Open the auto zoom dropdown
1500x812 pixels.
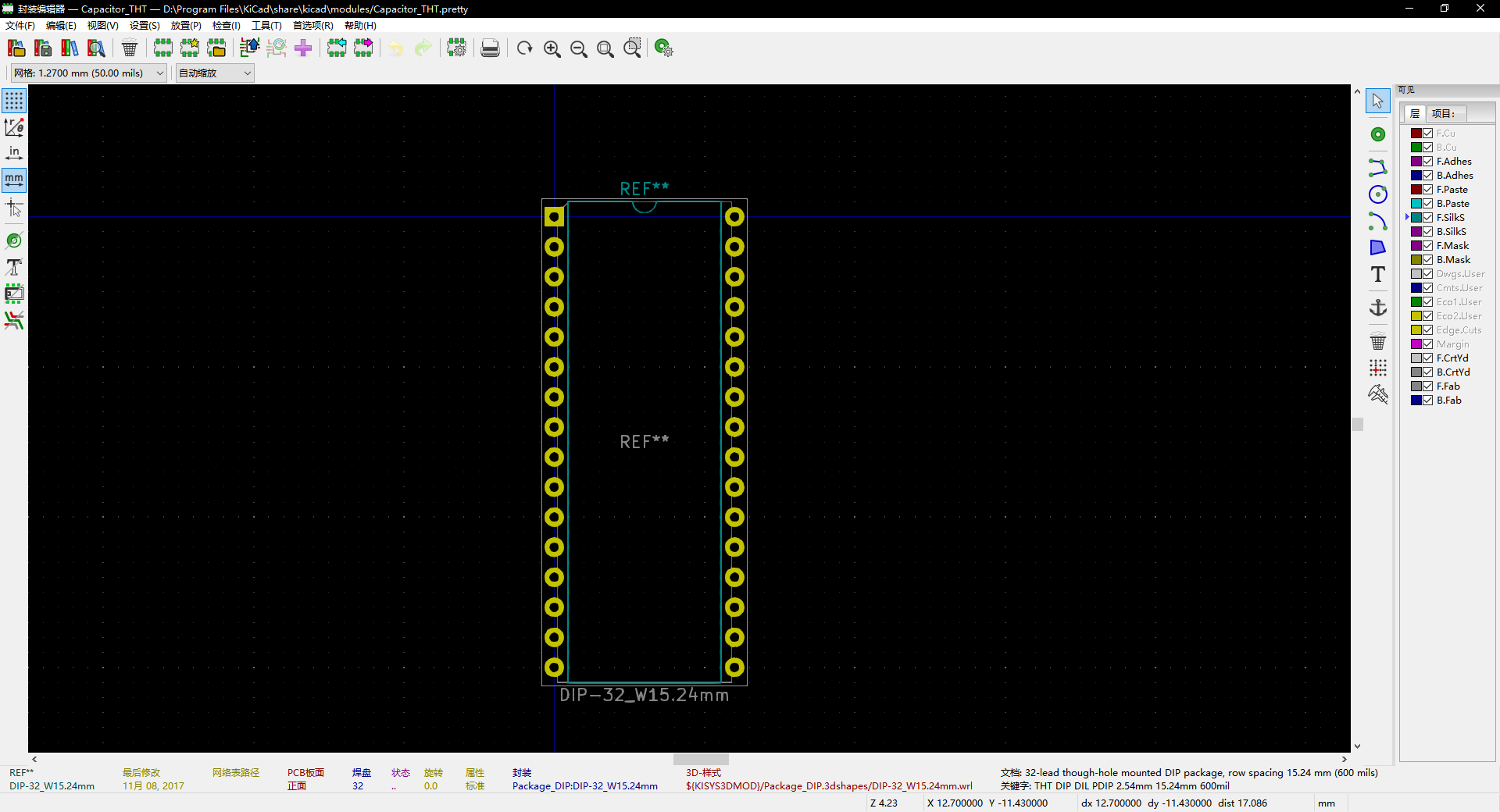click(x=215, y=73)
